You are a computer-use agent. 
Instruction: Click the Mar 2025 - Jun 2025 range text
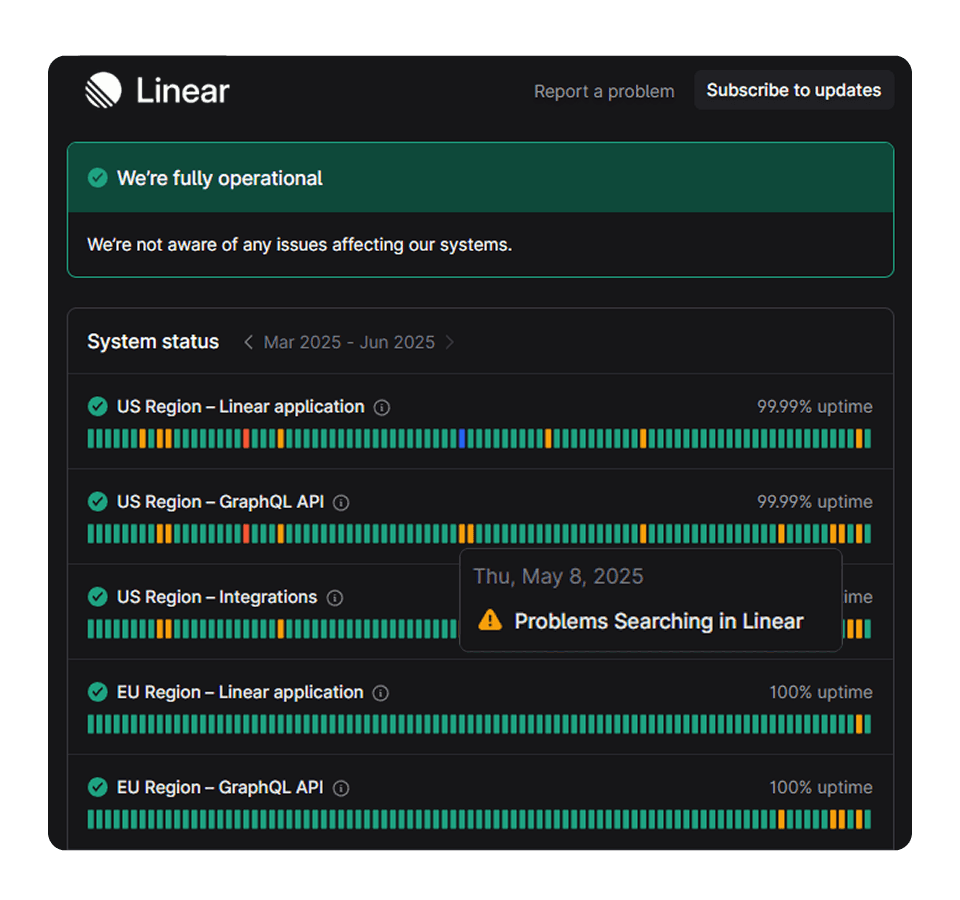[x=349, y=342]
